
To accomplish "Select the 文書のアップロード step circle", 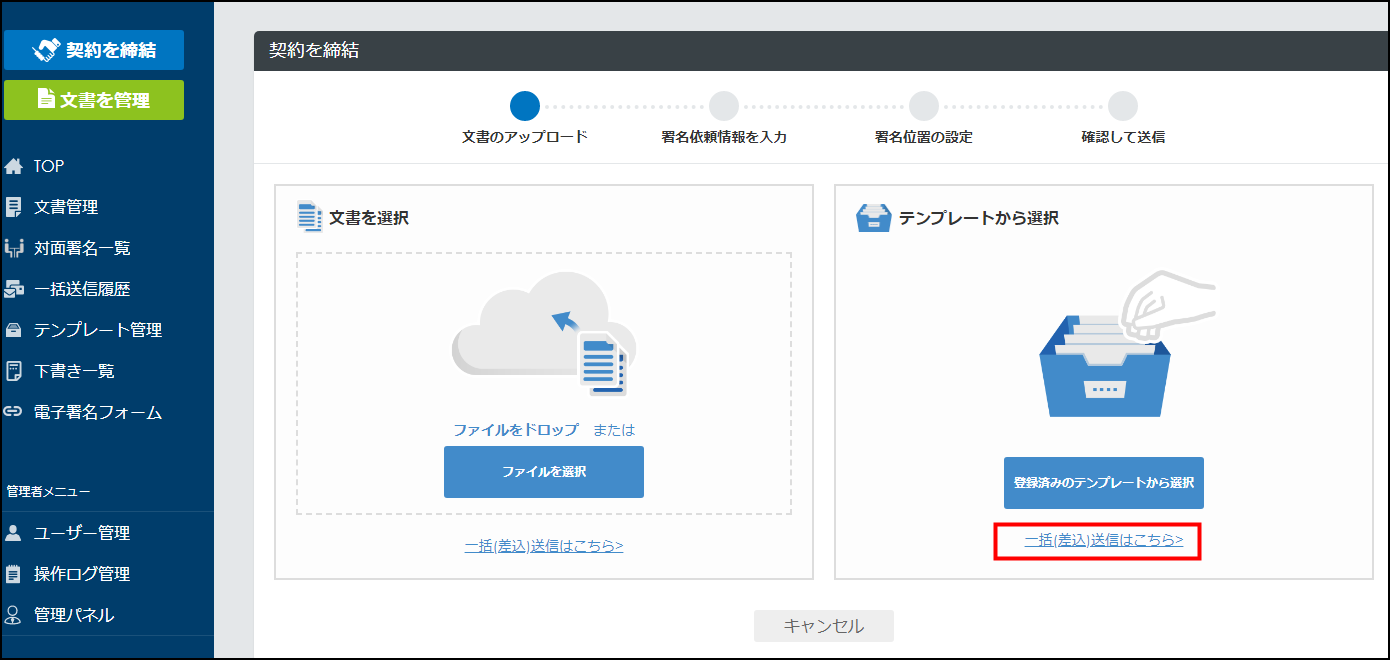I will click(x=524, y=106).
